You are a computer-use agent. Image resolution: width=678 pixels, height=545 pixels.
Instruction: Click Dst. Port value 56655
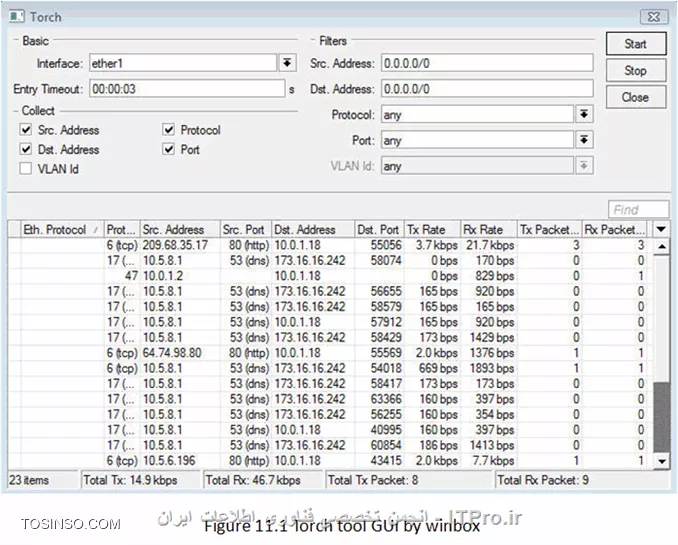pos(386,292)
